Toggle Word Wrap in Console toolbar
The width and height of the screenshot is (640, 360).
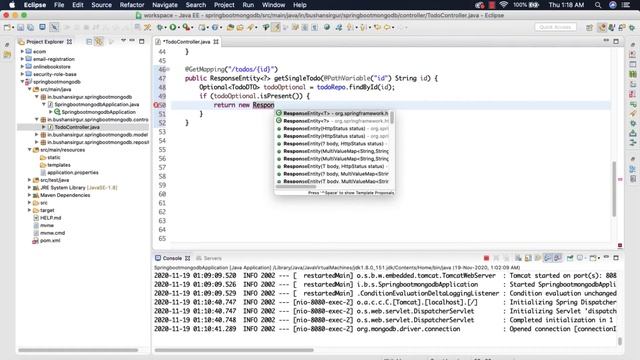point(538,258)
